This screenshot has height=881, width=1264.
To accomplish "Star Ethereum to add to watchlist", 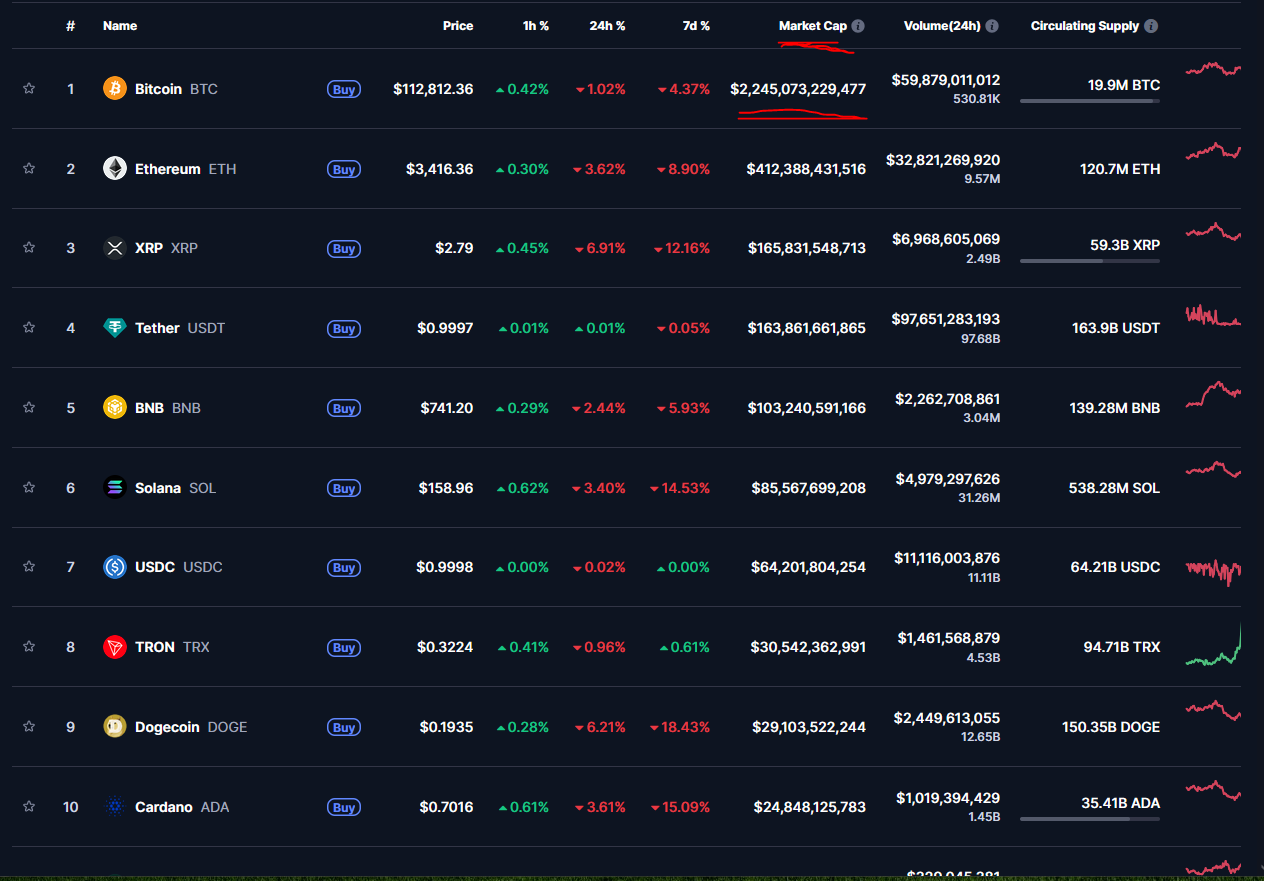I will [x=29, y=169].
